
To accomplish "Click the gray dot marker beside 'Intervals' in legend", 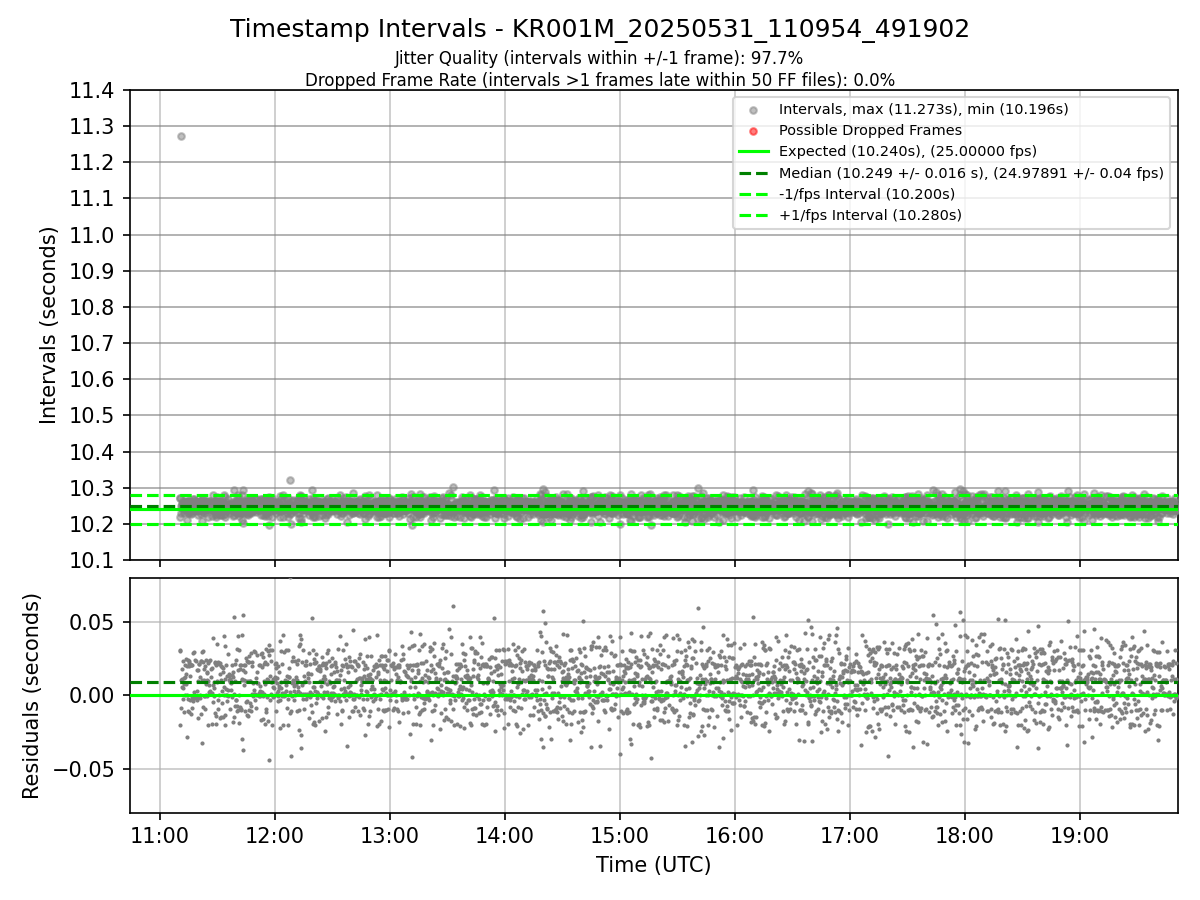I will (x=753, y=109).
